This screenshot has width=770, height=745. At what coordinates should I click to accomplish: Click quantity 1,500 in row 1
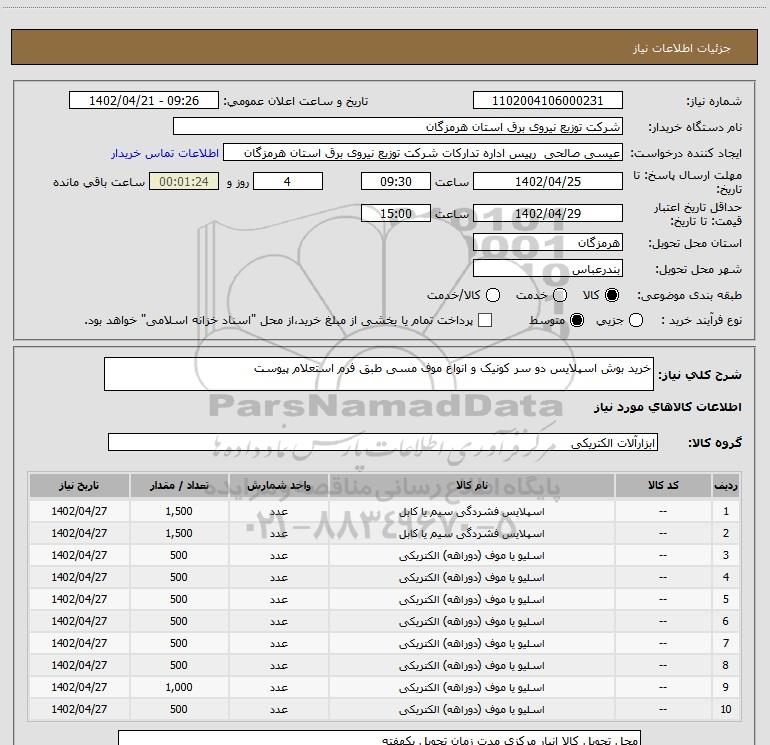179,511
